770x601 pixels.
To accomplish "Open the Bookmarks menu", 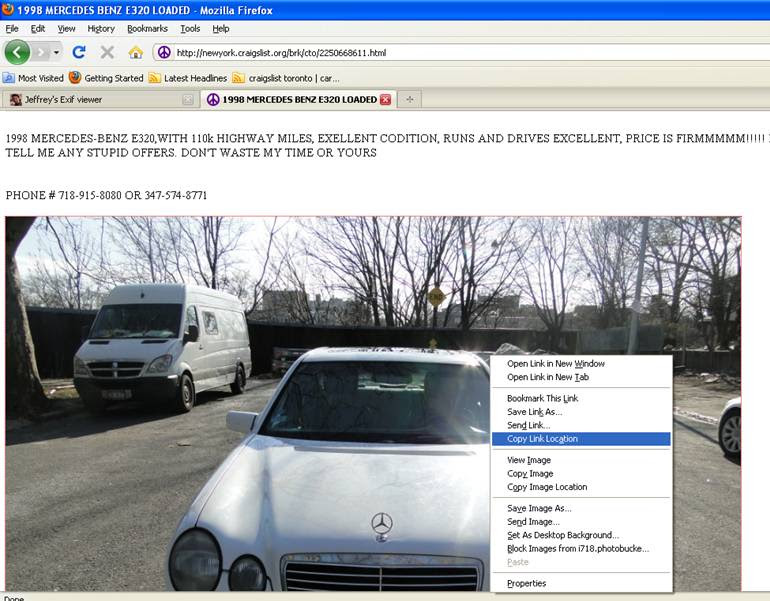I will click(x=147, y=28).
